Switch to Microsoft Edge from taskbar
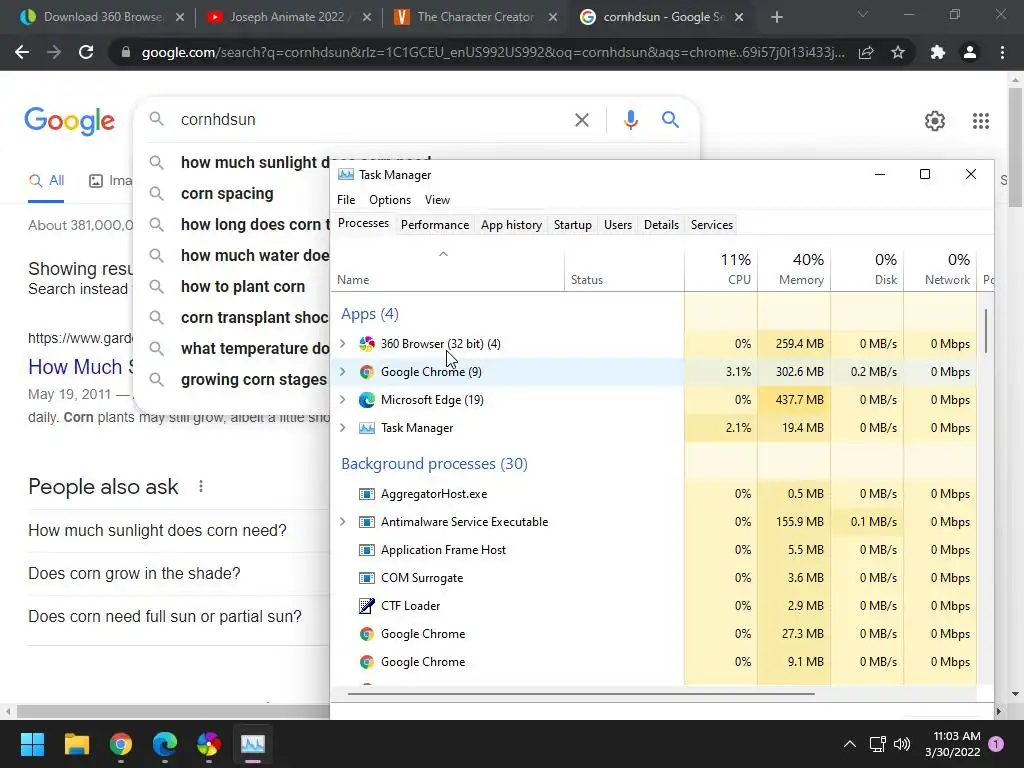 [x=165, y=744]
